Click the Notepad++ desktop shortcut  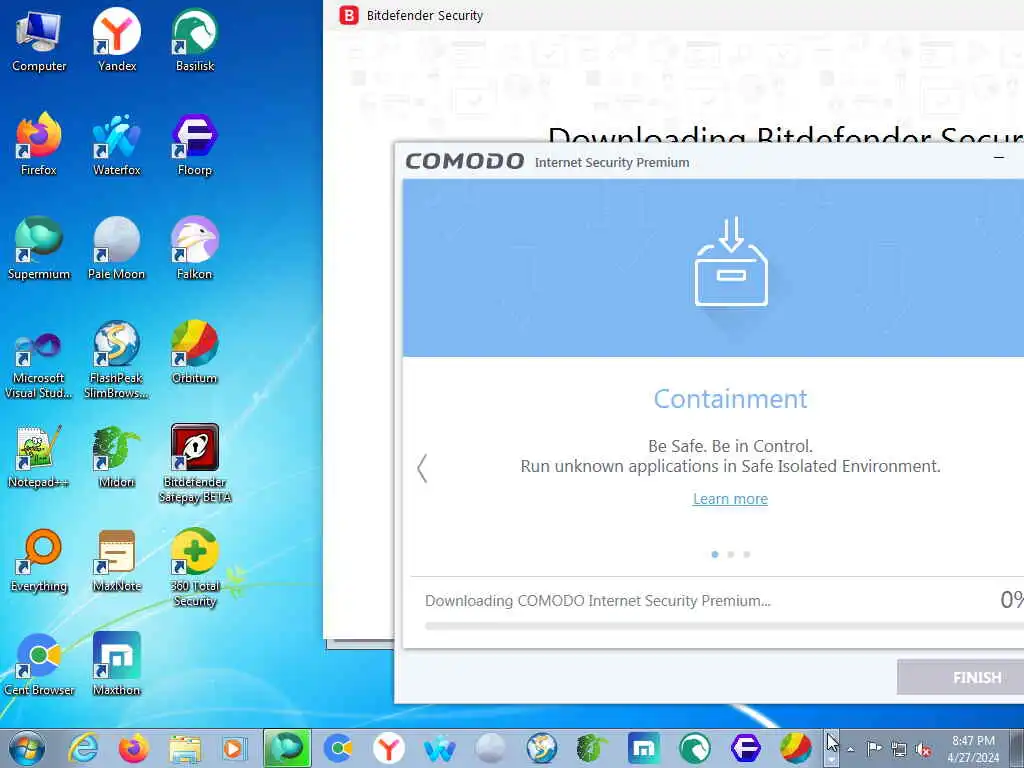coord(39,456)
